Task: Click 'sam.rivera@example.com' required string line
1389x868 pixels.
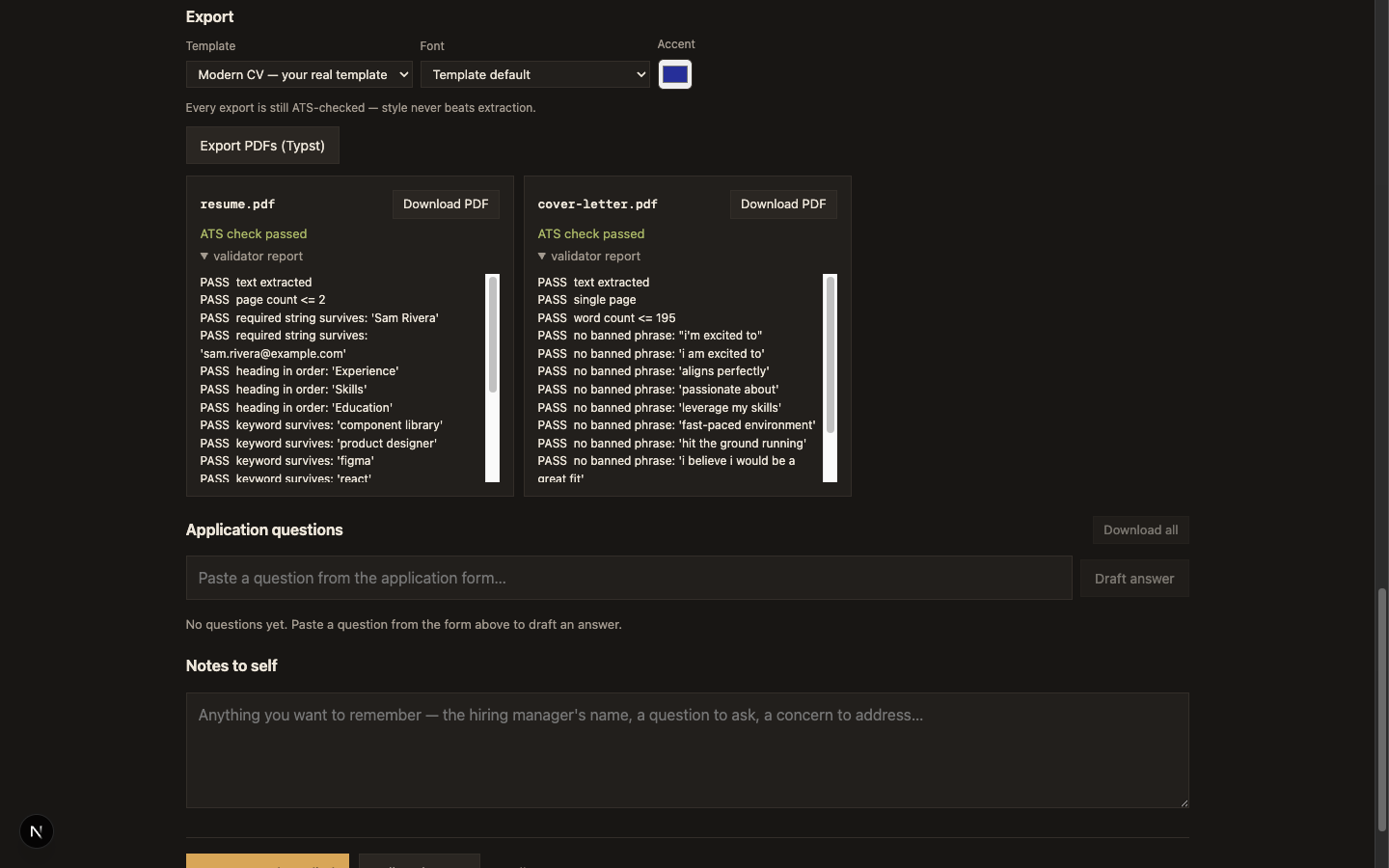Action: click(284, 344)
